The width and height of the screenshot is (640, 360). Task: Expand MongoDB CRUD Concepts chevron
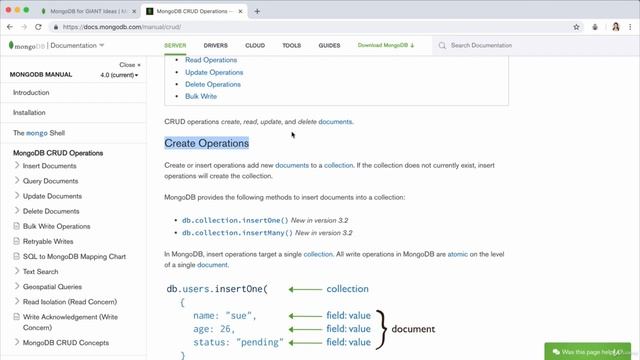point(17,342)
